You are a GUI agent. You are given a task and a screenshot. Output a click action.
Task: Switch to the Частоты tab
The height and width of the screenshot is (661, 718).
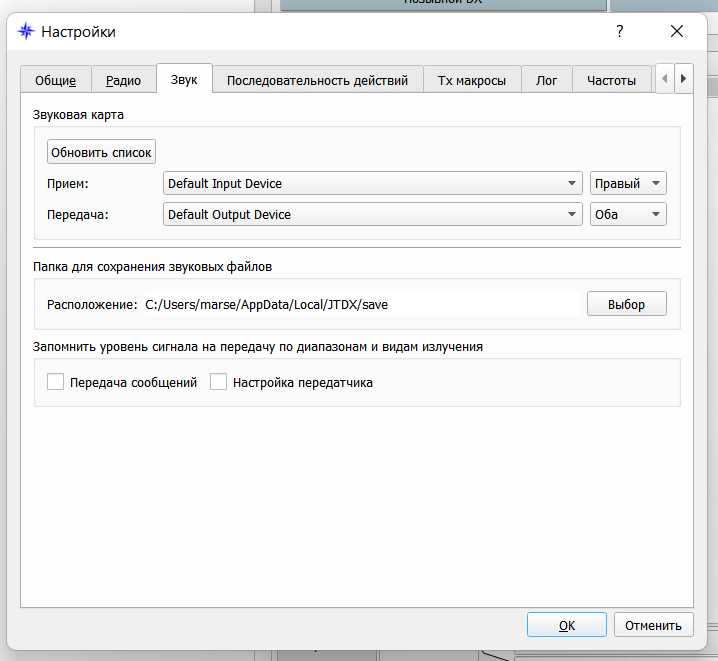(x=611, y=81)
